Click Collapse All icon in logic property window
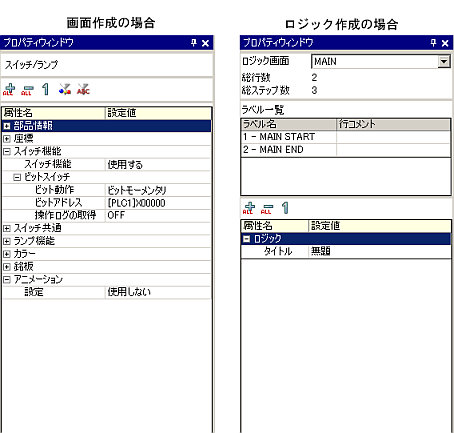The image size is (454, 433). pos(267,208)
